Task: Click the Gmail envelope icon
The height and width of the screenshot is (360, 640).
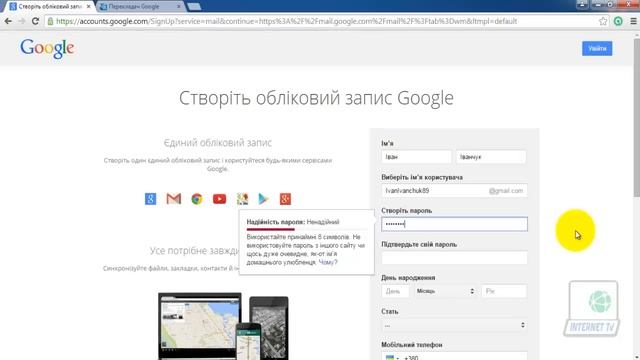Action: click(x=173, y=199)
